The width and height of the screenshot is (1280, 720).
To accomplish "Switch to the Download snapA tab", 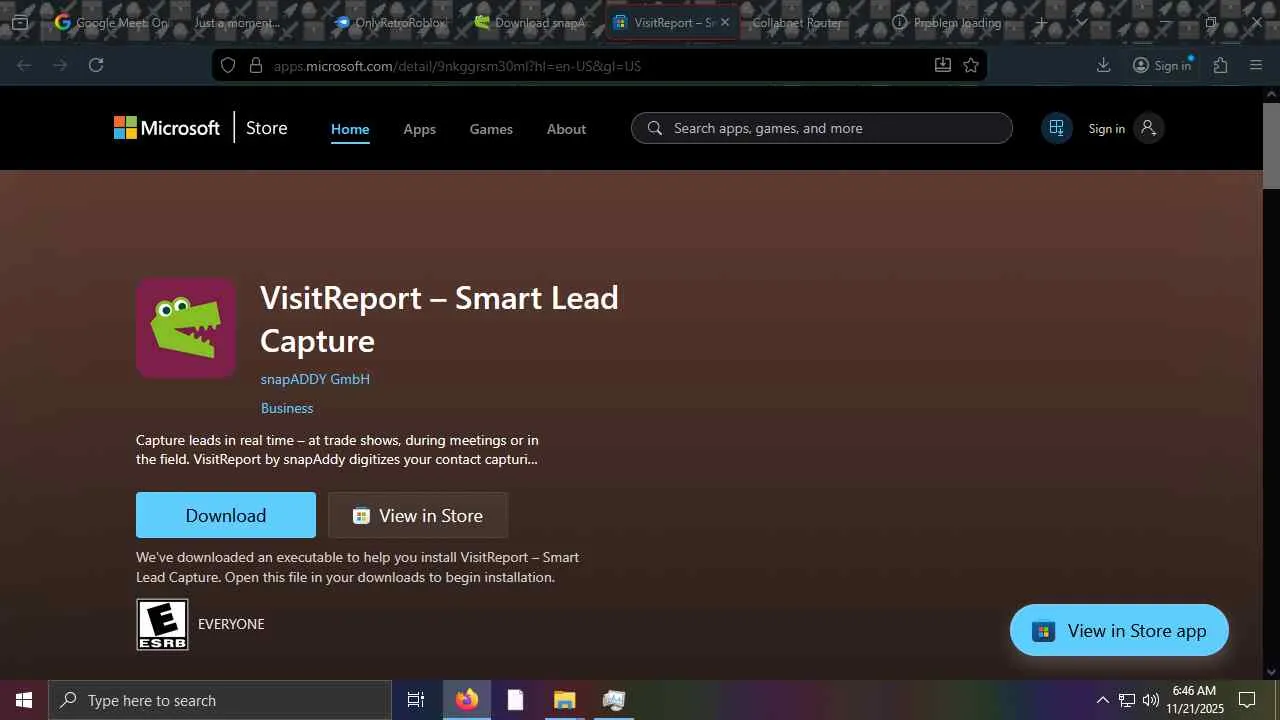I will [530, 22].
